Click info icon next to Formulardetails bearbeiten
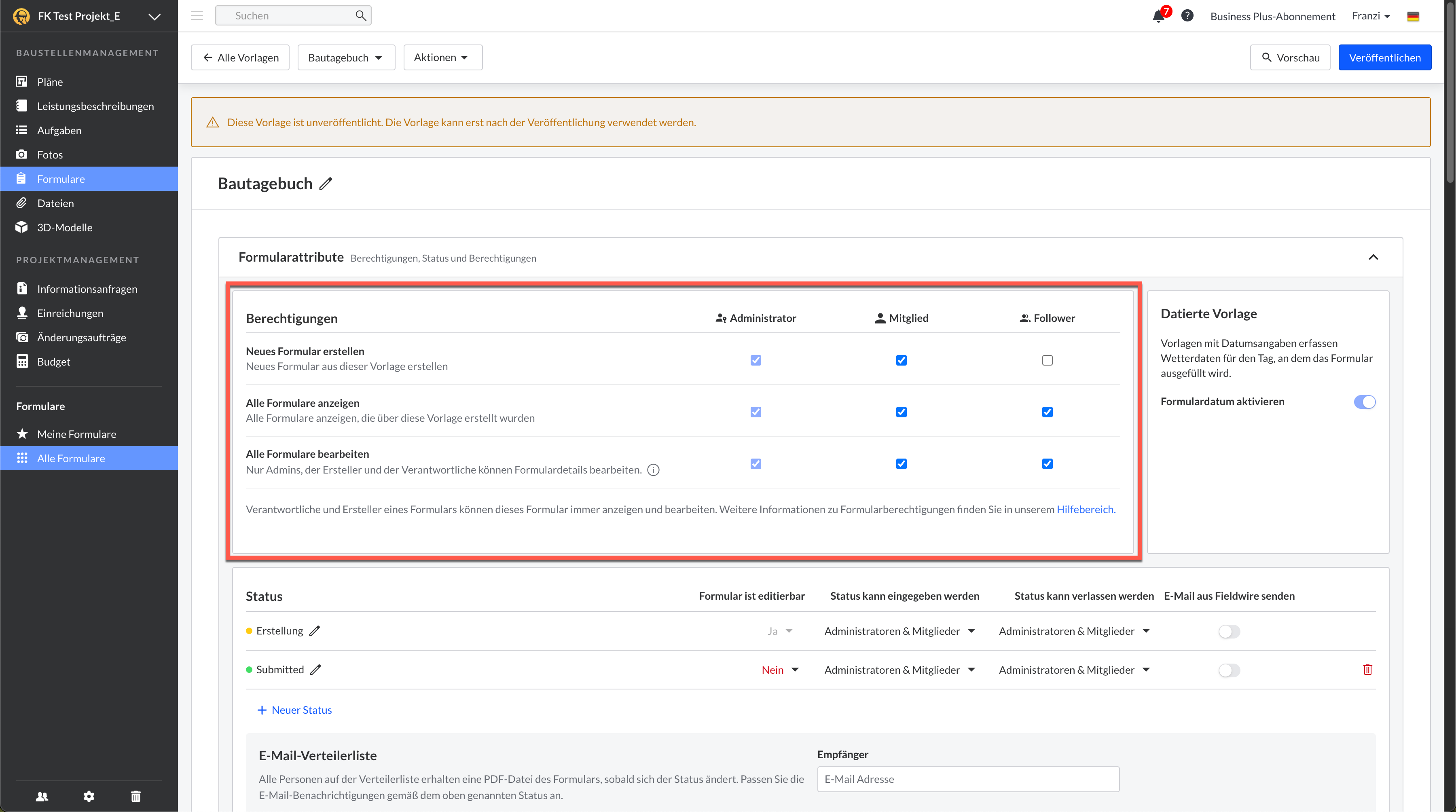This screenshot has width=1456, height=812. click(x=654, y=470)
